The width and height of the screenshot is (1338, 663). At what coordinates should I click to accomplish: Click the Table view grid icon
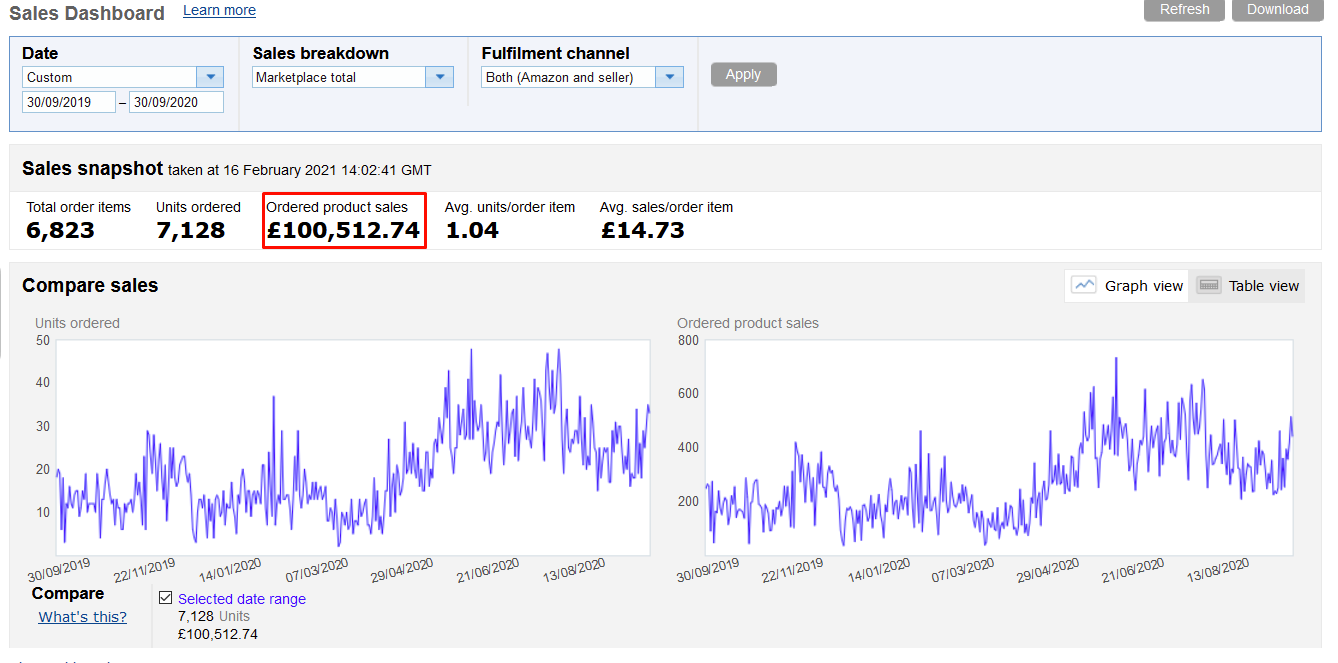1208,285
